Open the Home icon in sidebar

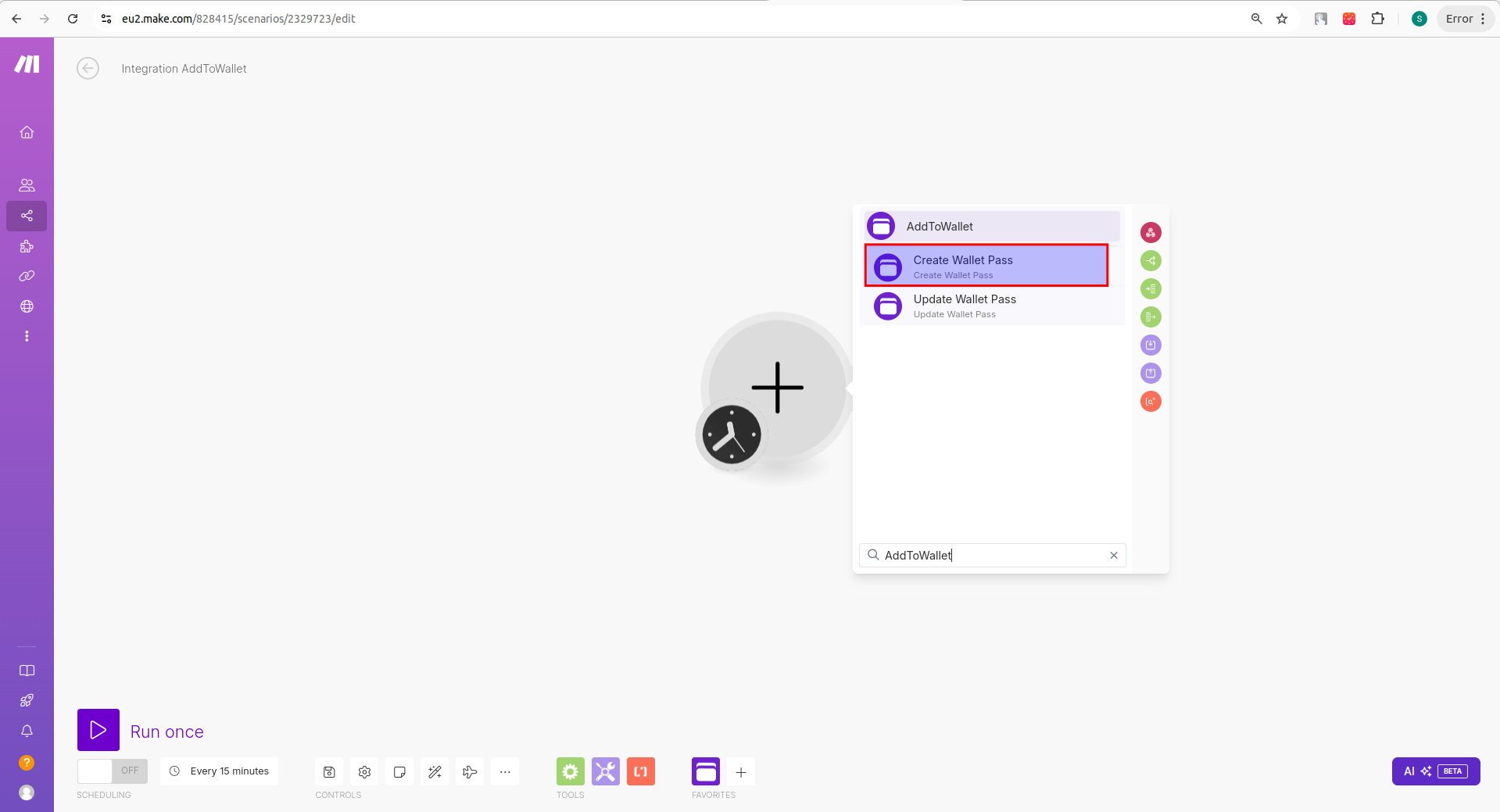click(27, 132)
